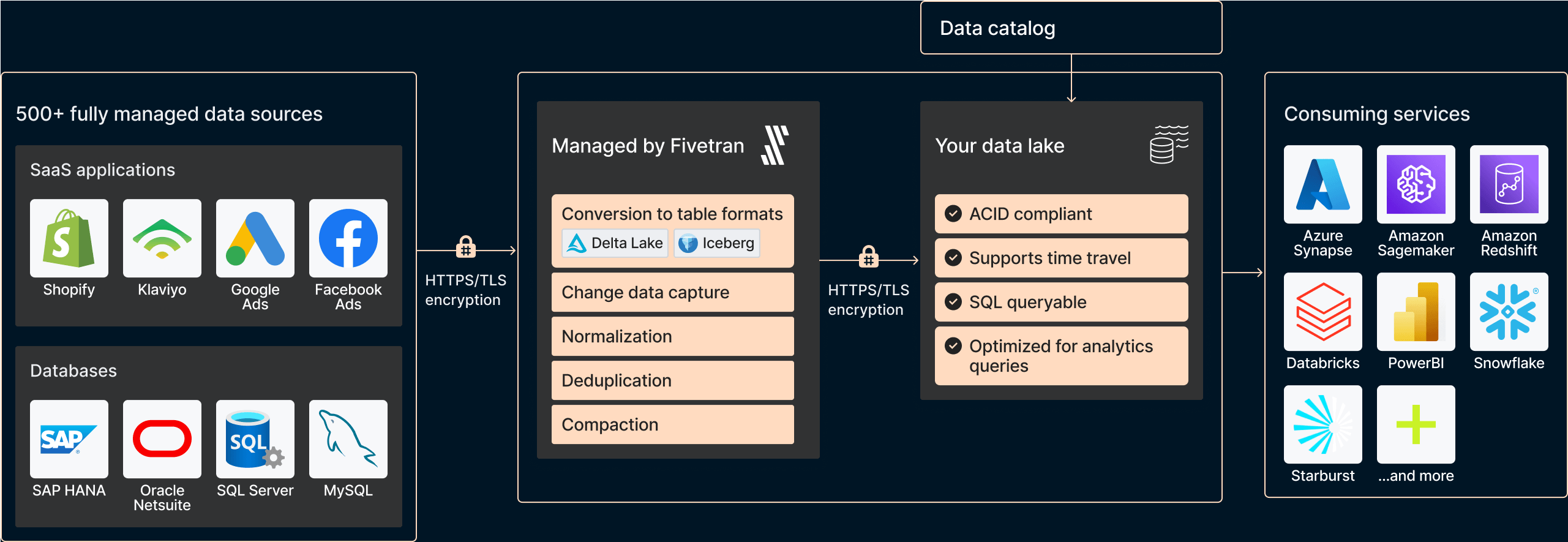This screenshot has width=1568, height=542.
Task: Choose the SQL Server icon
Action: [255, 439]
